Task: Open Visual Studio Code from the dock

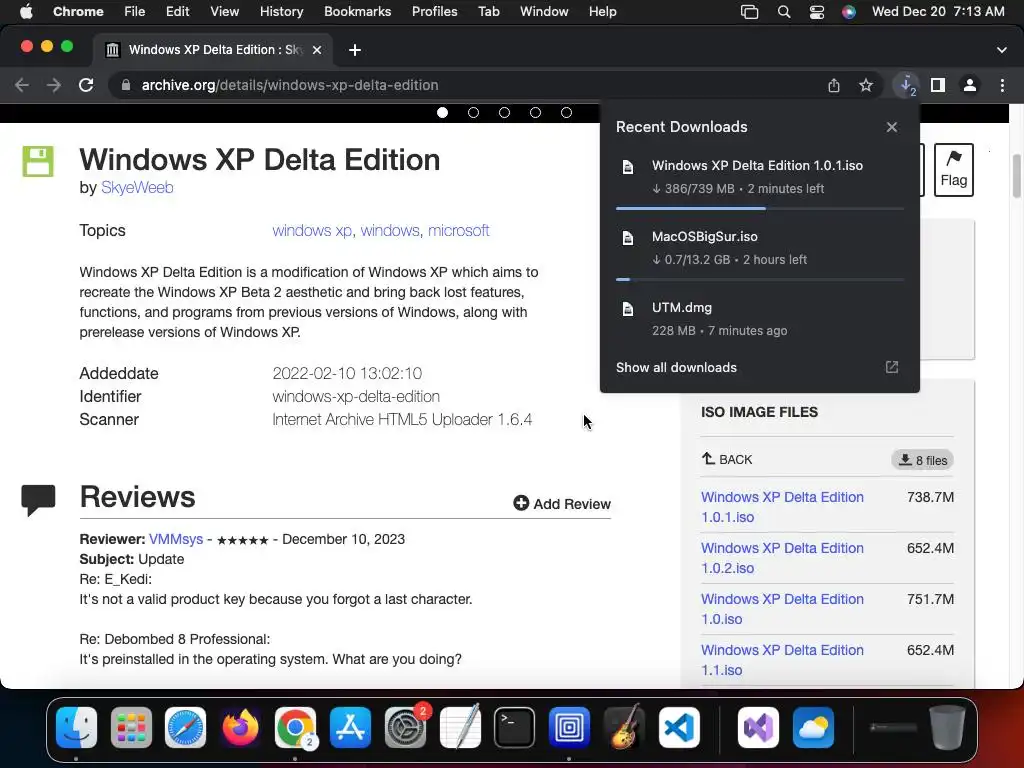Action: (x=679, y=727)
